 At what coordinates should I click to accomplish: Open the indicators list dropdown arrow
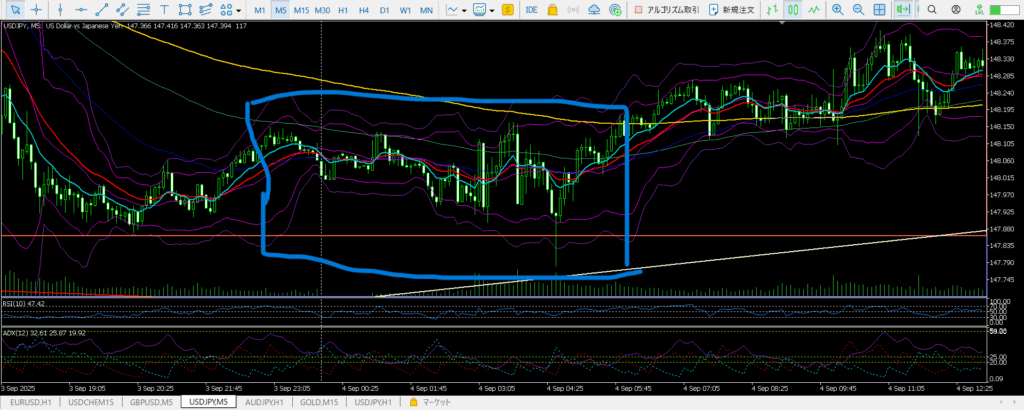point(465,9)
